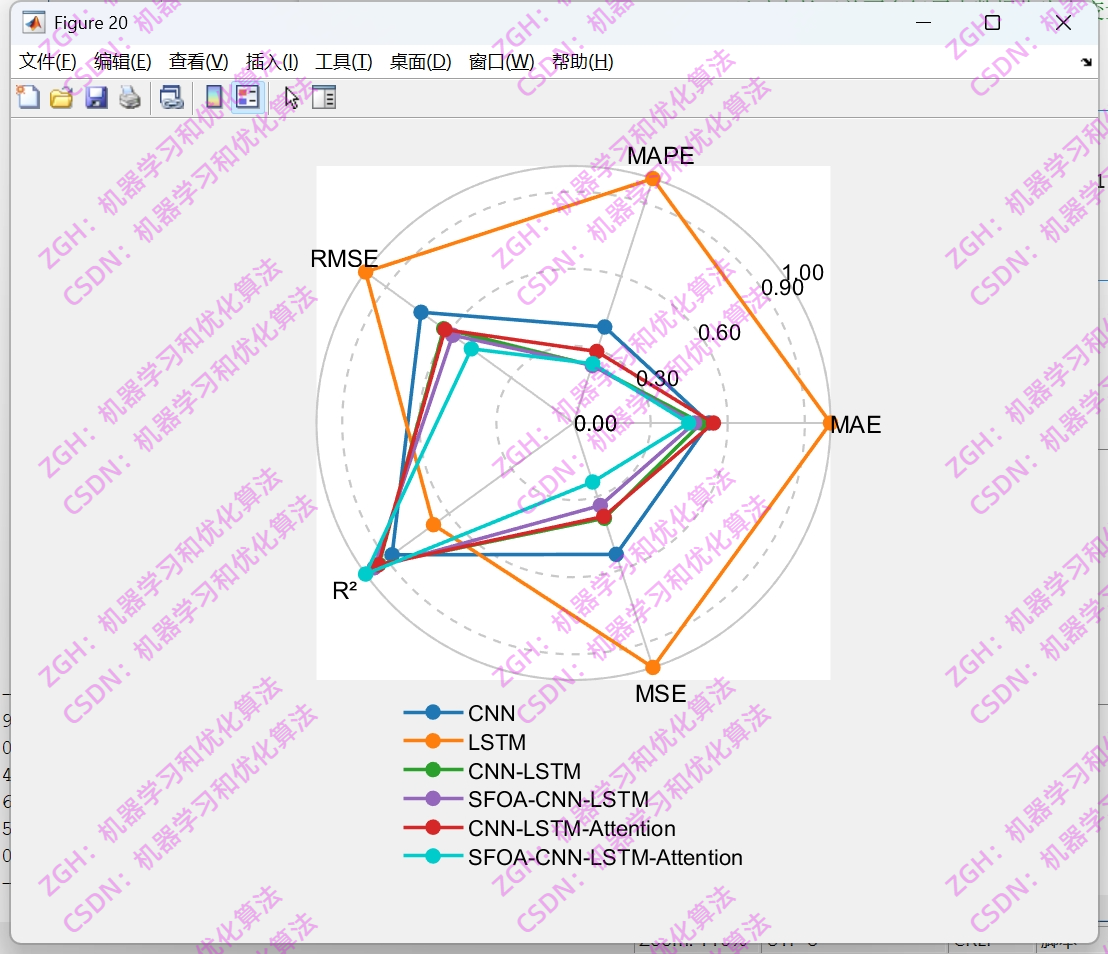
Task: Open the 文件 menu
Action: click(x=45, y=61)
